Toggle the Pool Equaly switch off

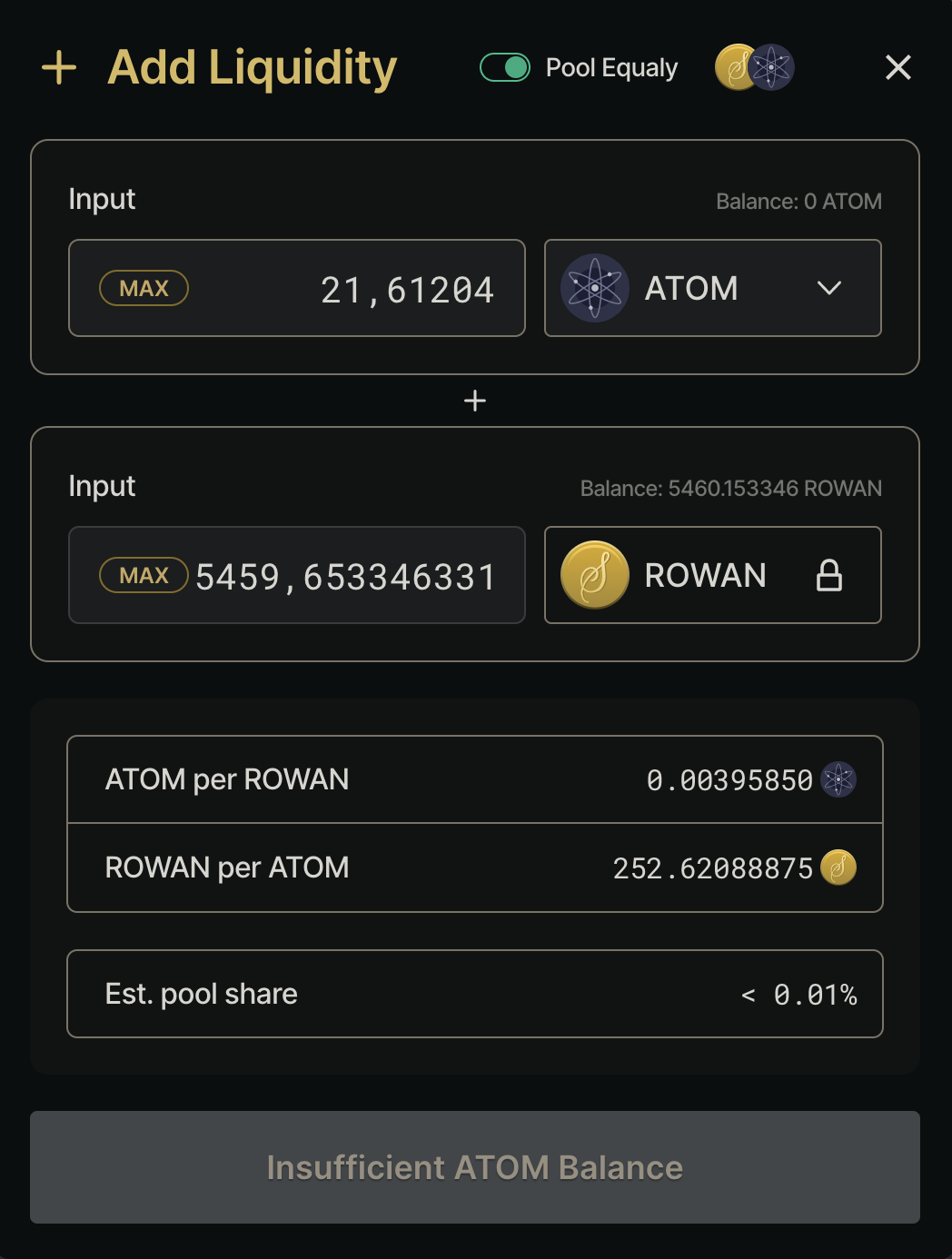[505, 67]
